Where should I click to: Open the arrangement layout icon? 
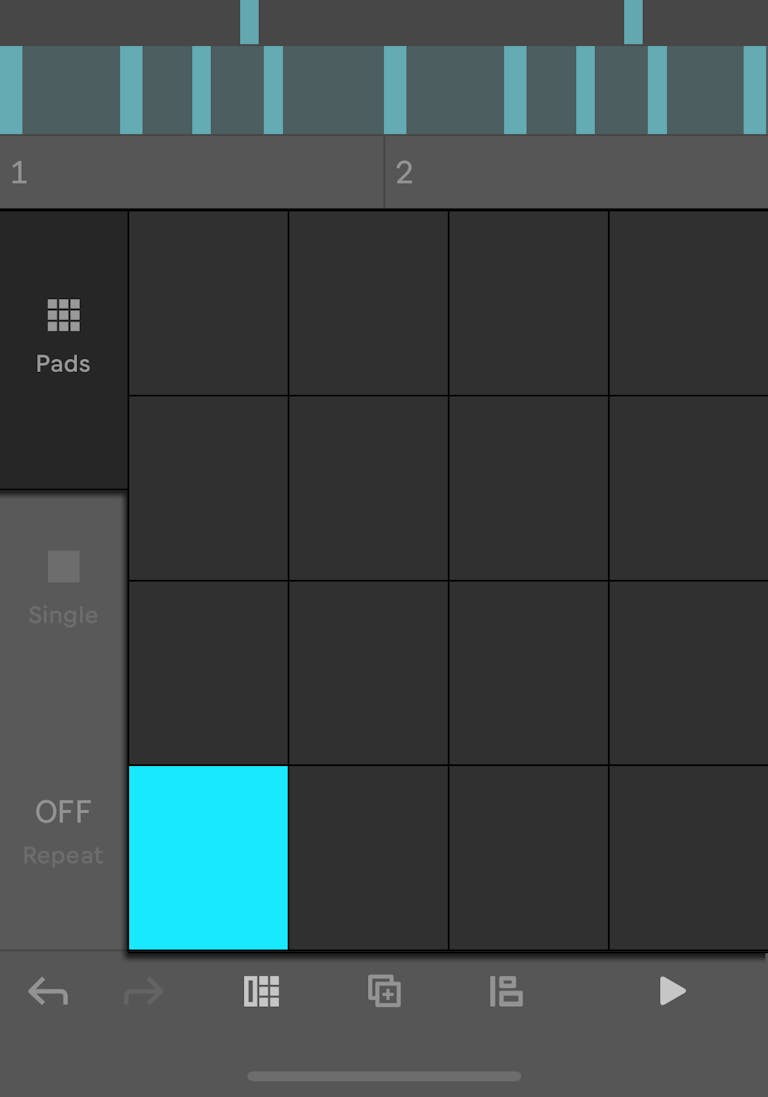506,991
